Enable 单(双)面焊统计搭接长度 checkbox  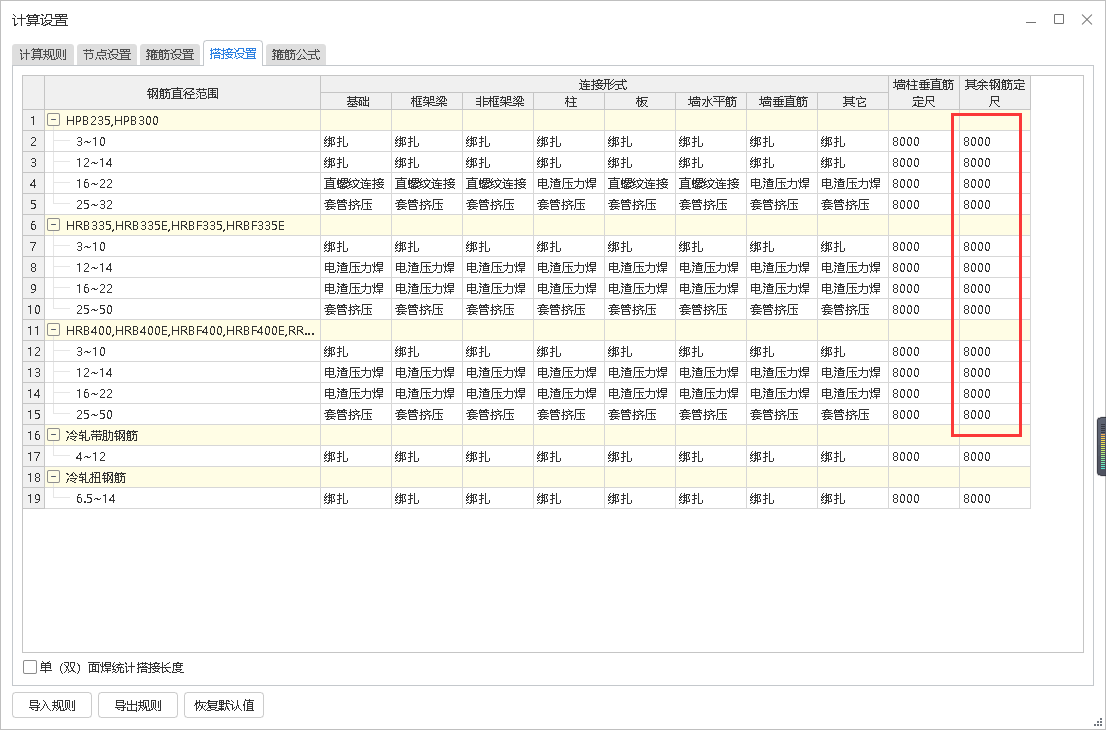click(x=30, y=667)
